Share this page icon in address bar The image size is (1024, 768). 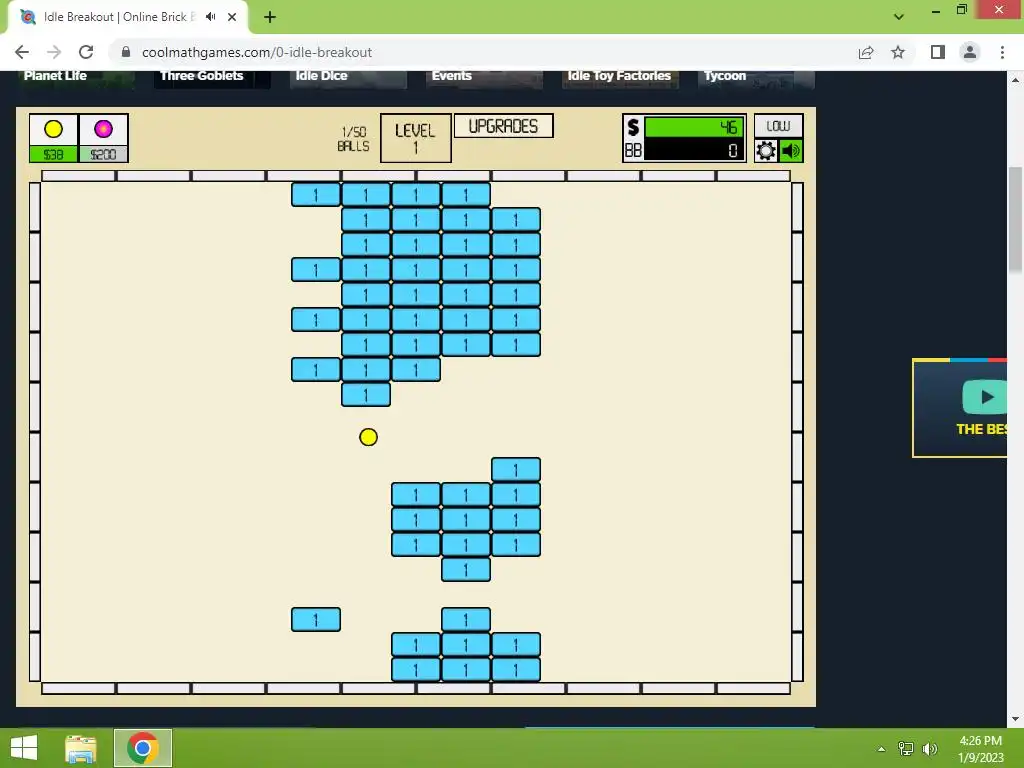pos(866,52)
